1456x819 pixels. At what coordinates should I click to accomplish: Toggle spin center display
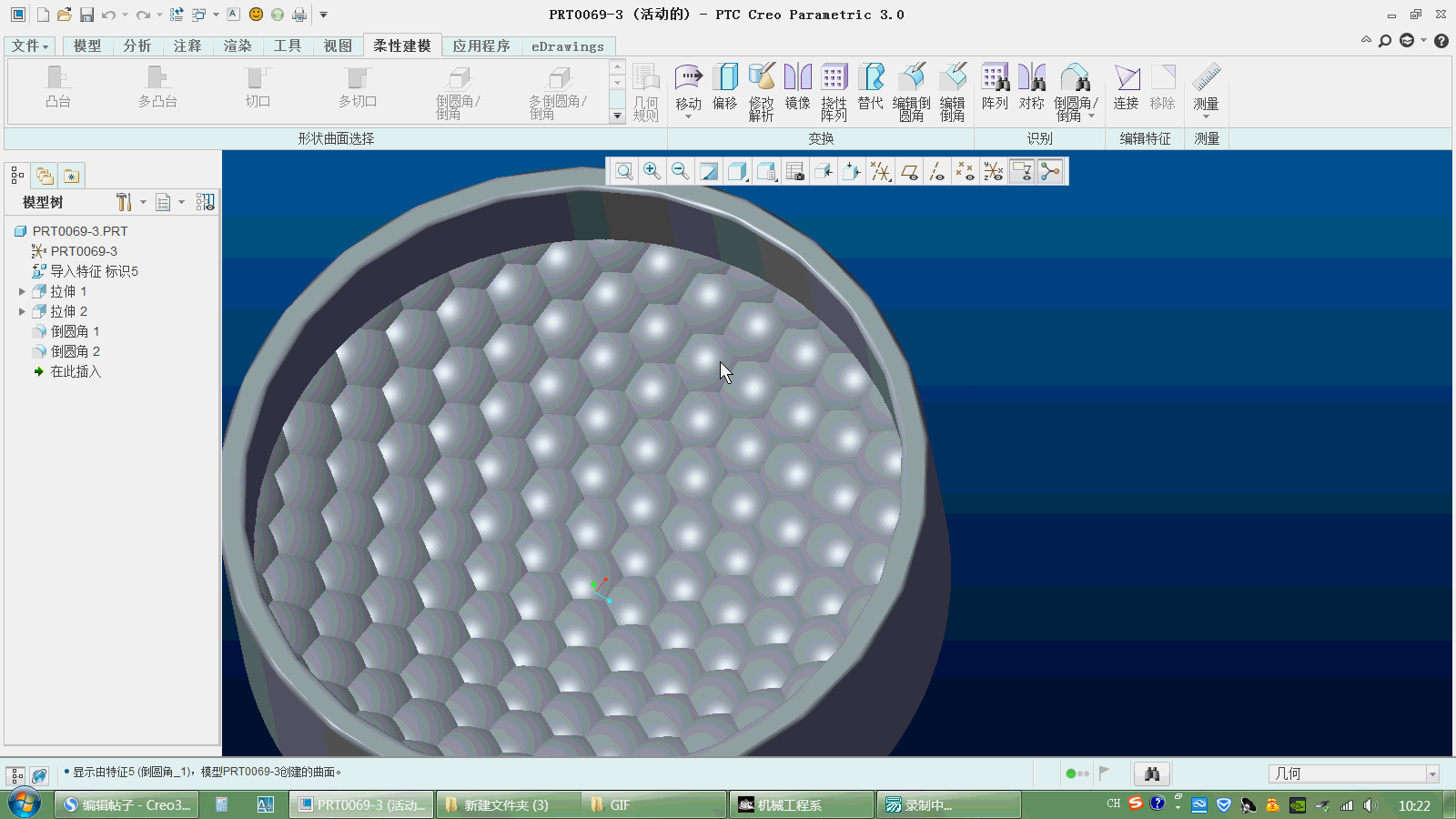coord(1050,171)
